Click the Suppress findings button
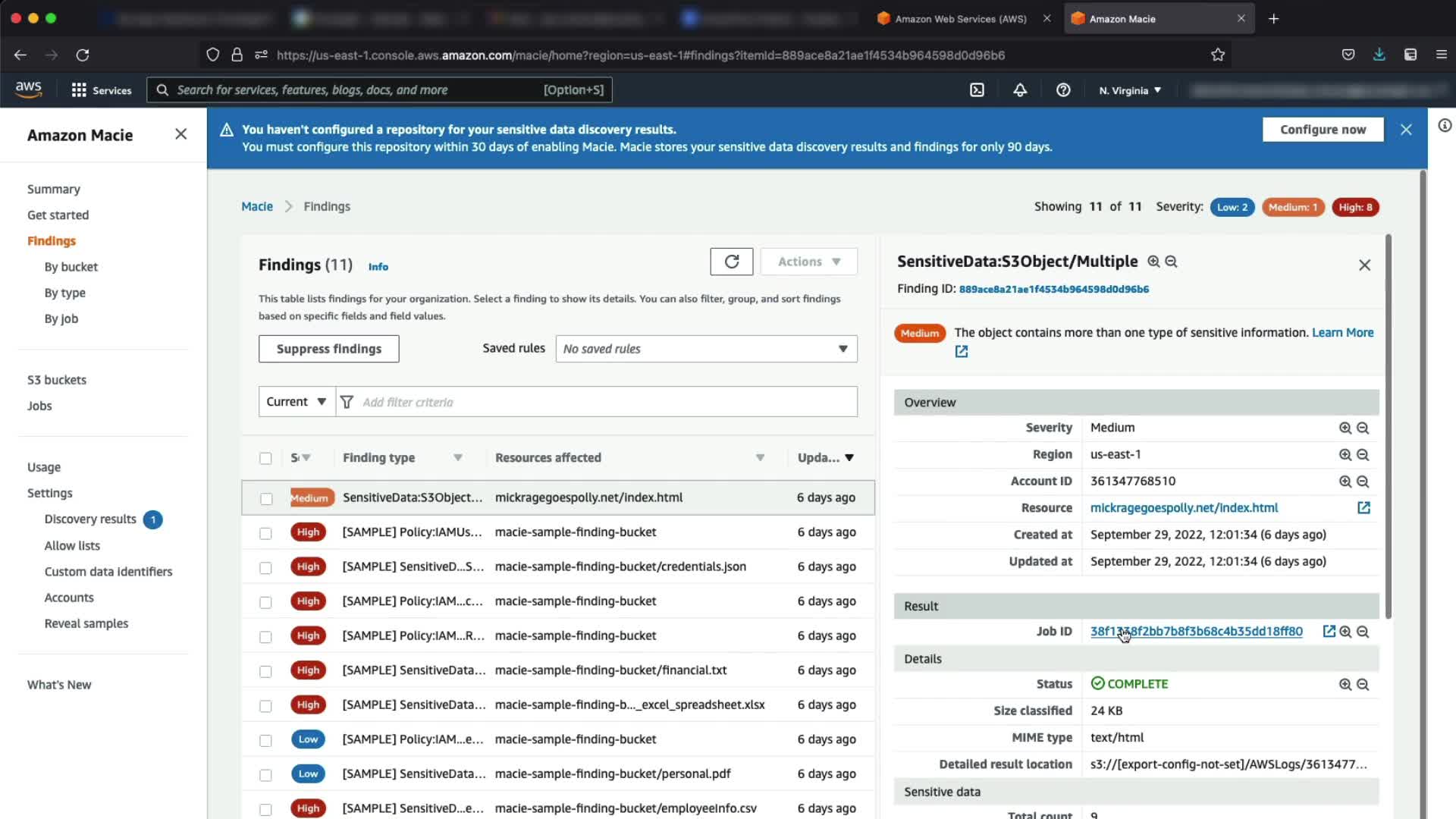This screenshot has width=1456, height=819. coord(328,349)
